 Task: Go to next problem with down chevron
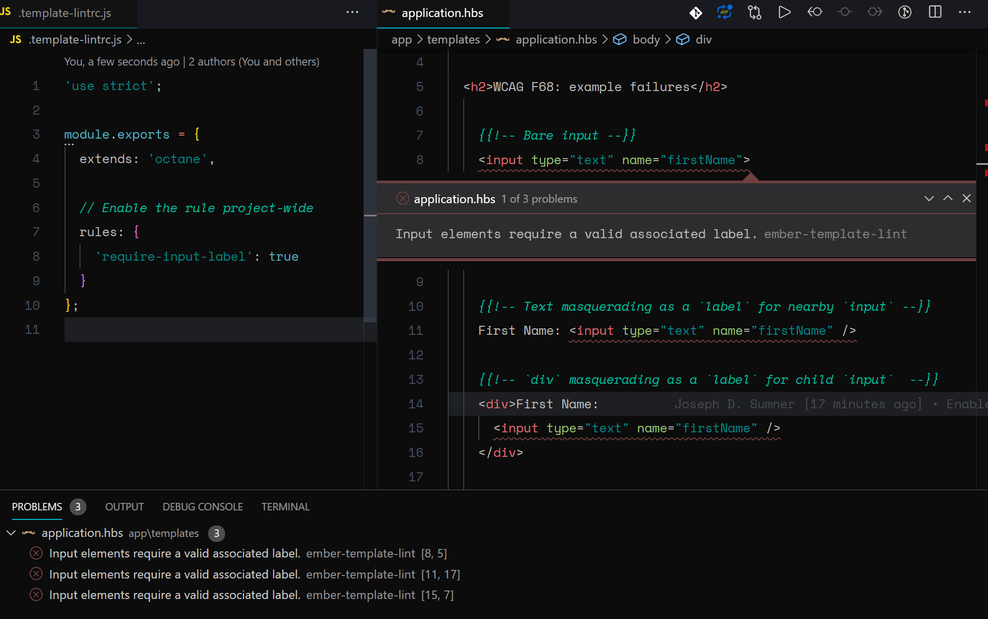pyautogui.click(x=929, y=198)
